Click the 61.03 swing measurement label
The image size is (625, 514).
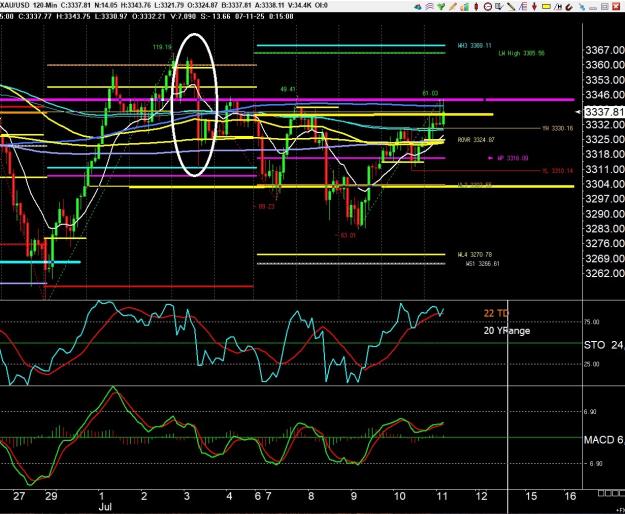tap(430, 93)
